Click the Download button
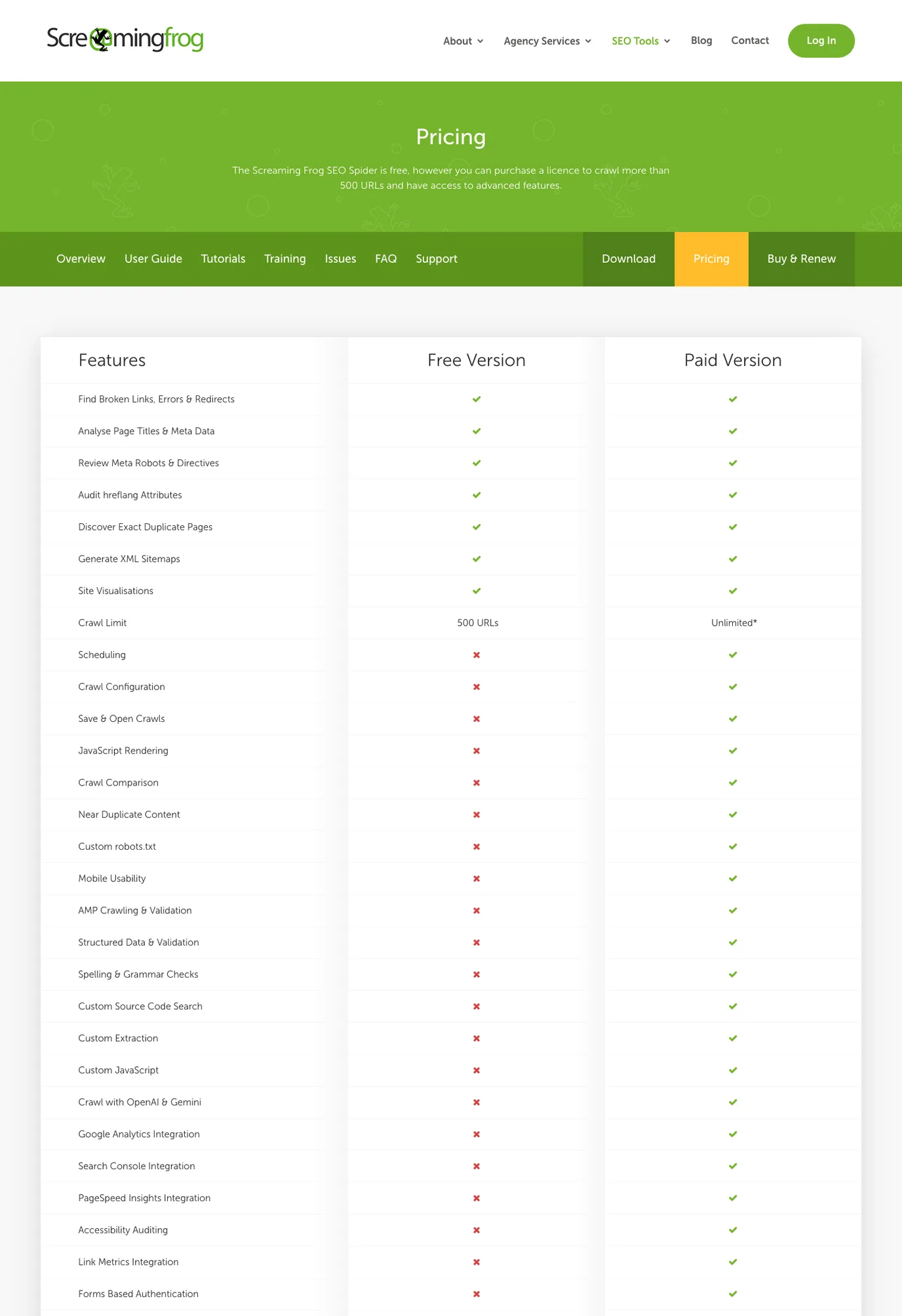902x1316 pixels. [629, 259]
